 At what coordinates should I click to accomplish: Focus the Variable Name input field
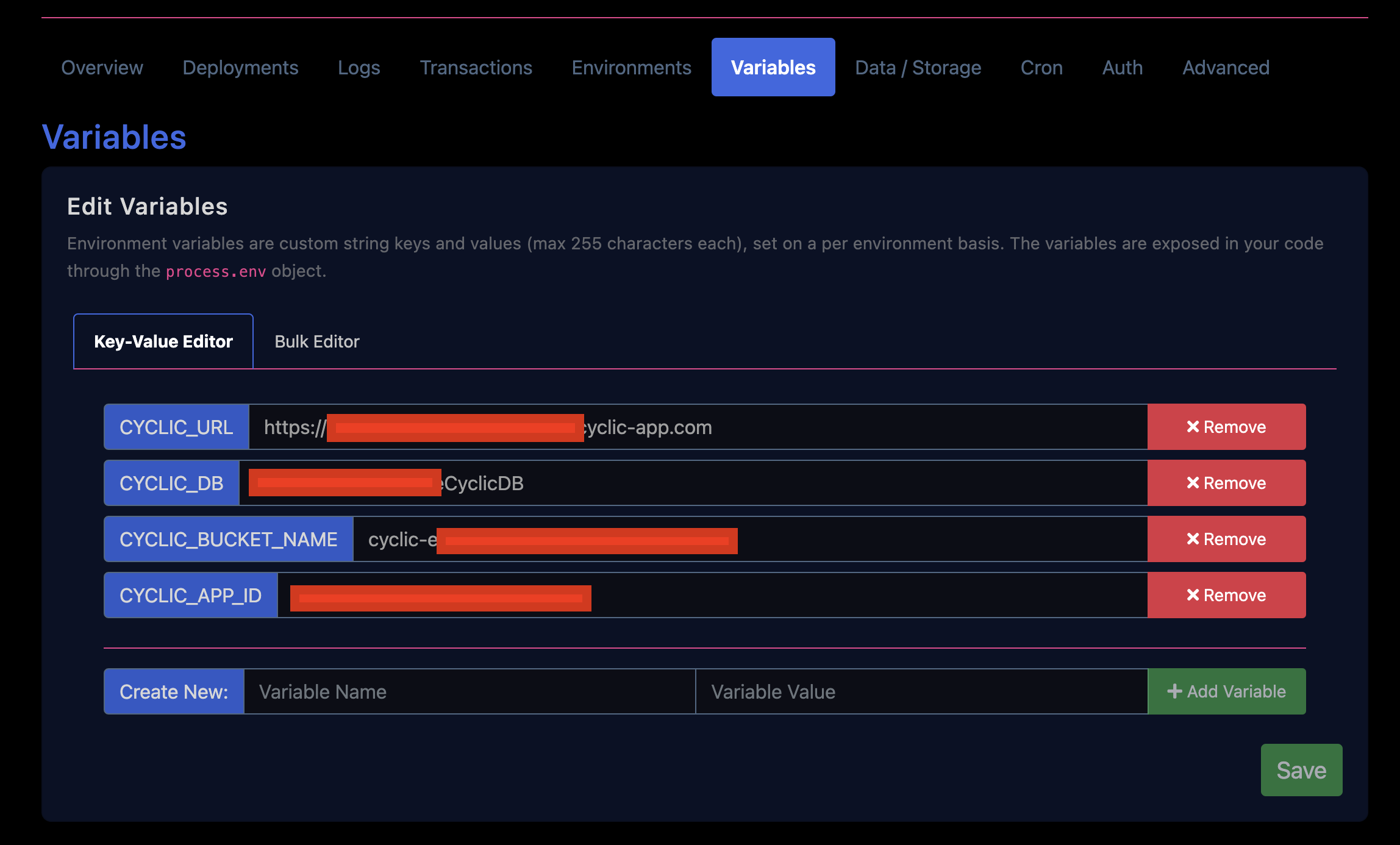470,691
